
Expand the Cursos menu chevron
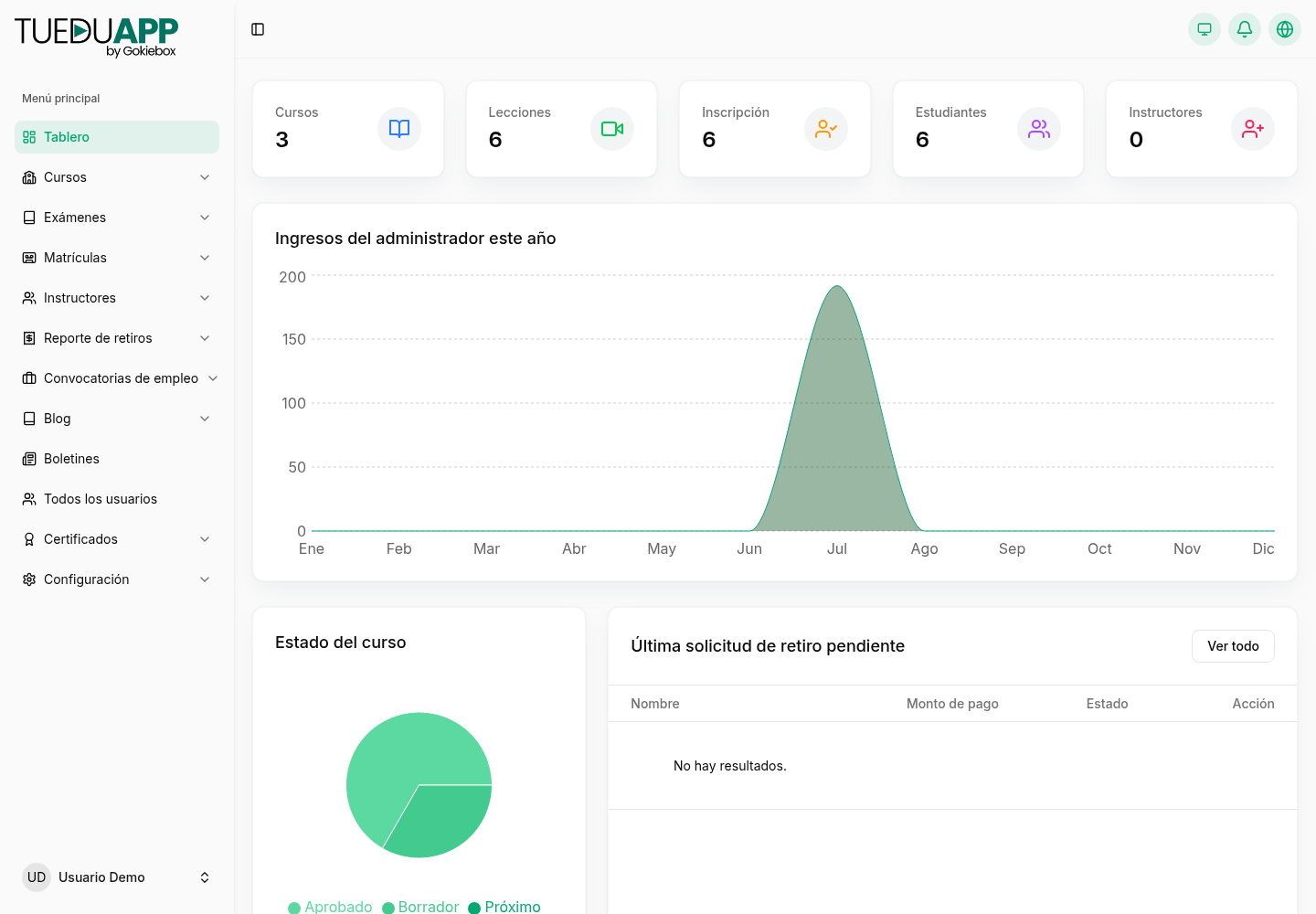(x=205, y=177)
